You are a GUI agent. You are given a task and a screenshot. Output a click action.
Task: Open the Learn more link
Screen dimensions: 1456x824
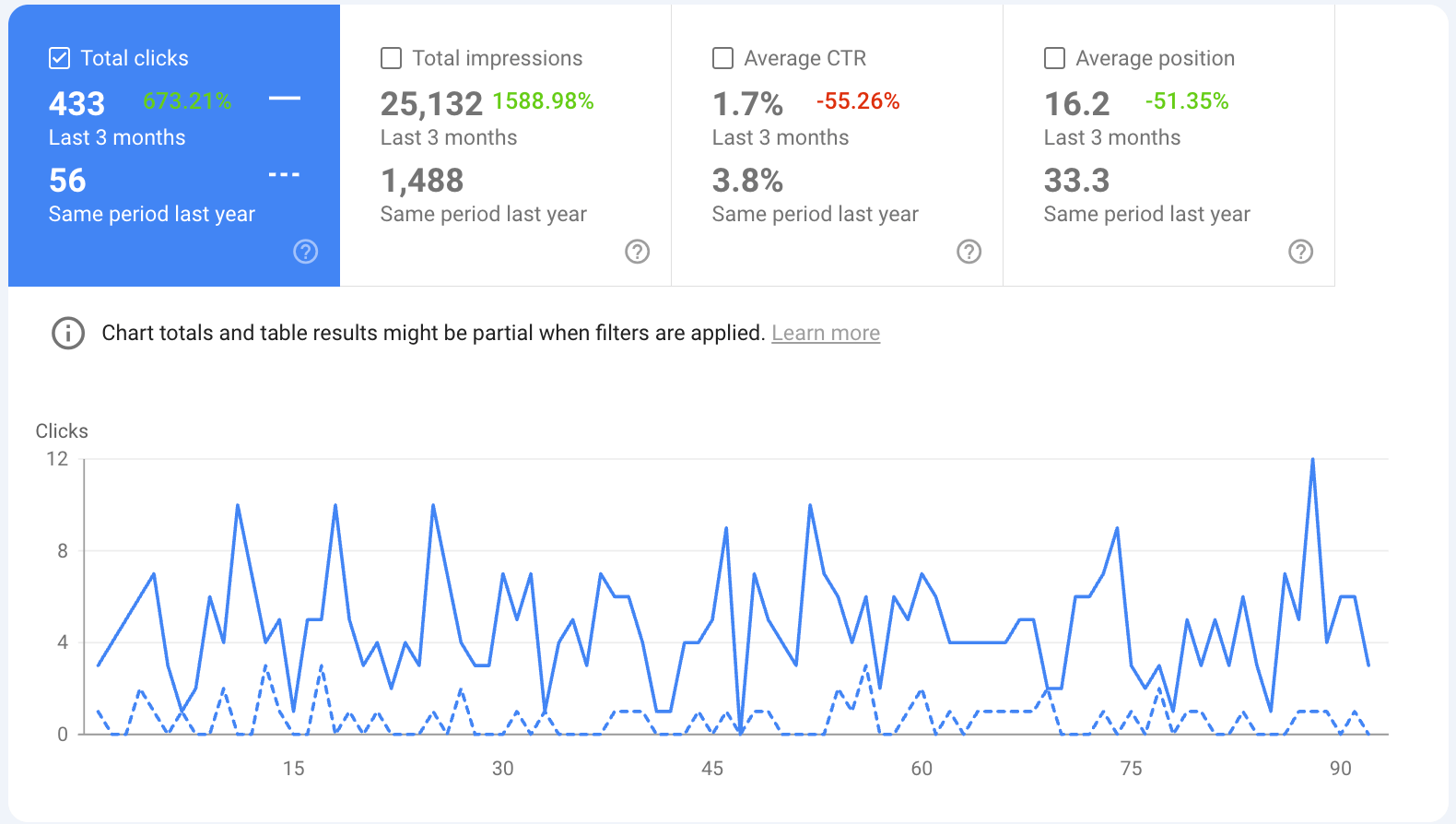(825, 333)
